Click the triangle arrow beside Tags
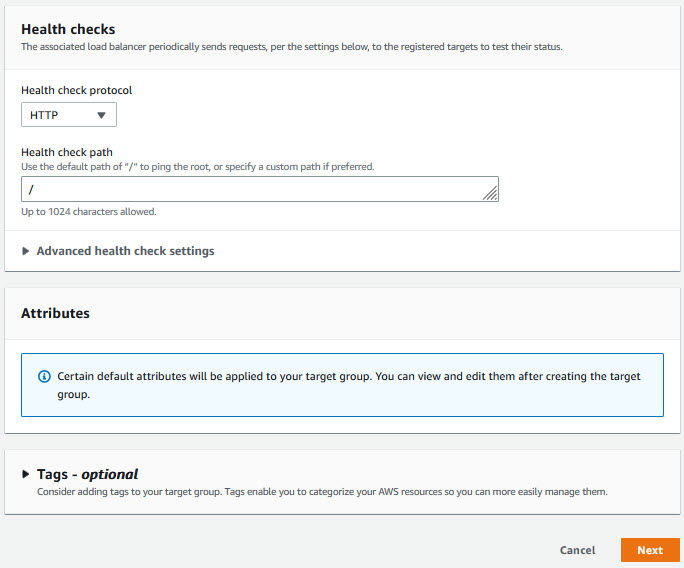 pyautogui.click(x=26, y=474)
